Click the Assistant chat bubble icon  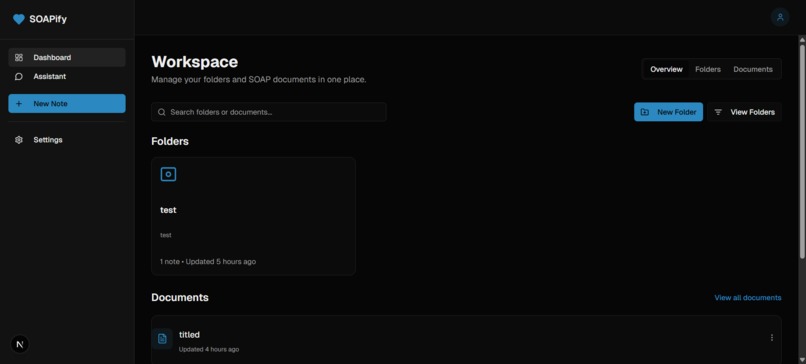pyautogui.click(x=19, y=77)
